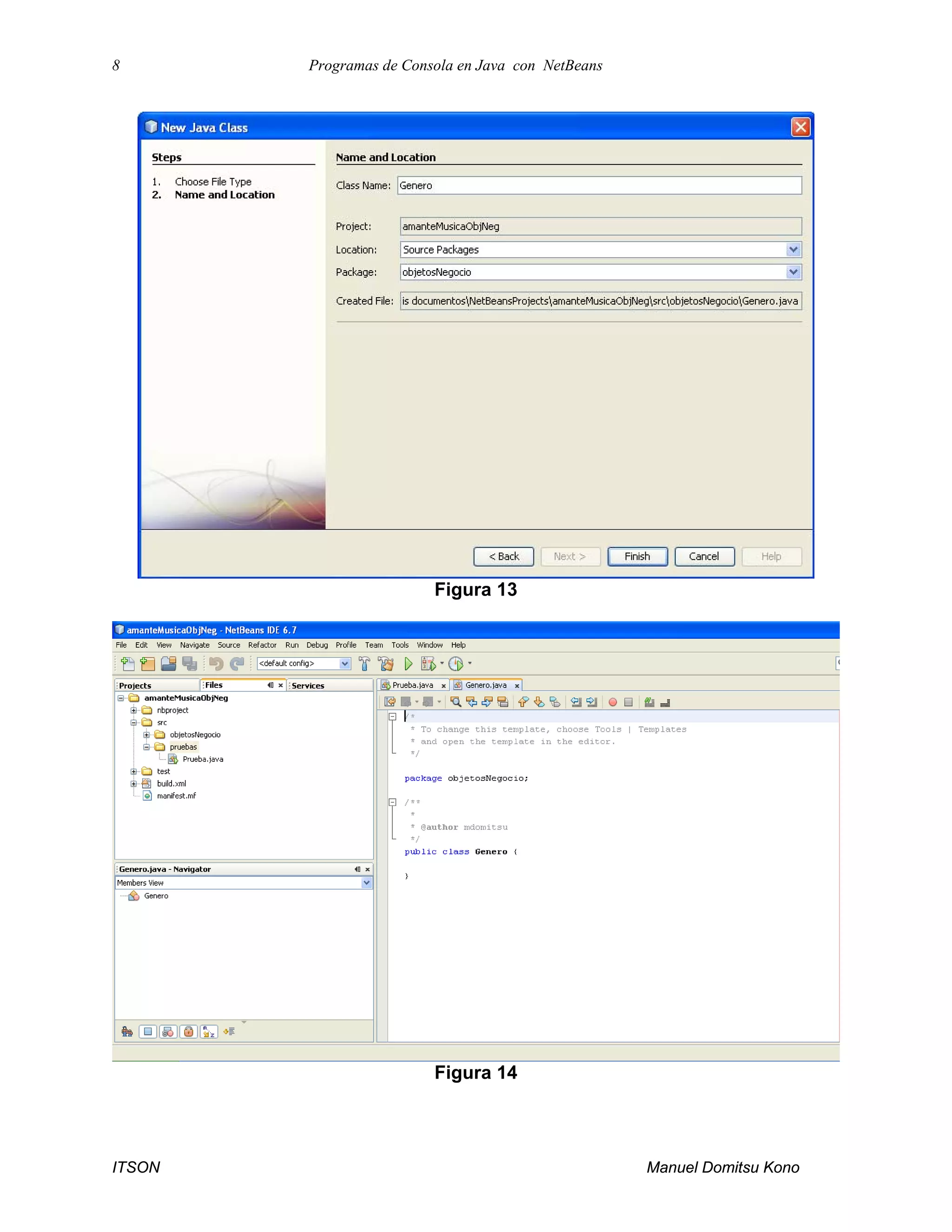Click the Shift Line Right icon
Viewport: 952px width, 1232px height.
[592, 702]
